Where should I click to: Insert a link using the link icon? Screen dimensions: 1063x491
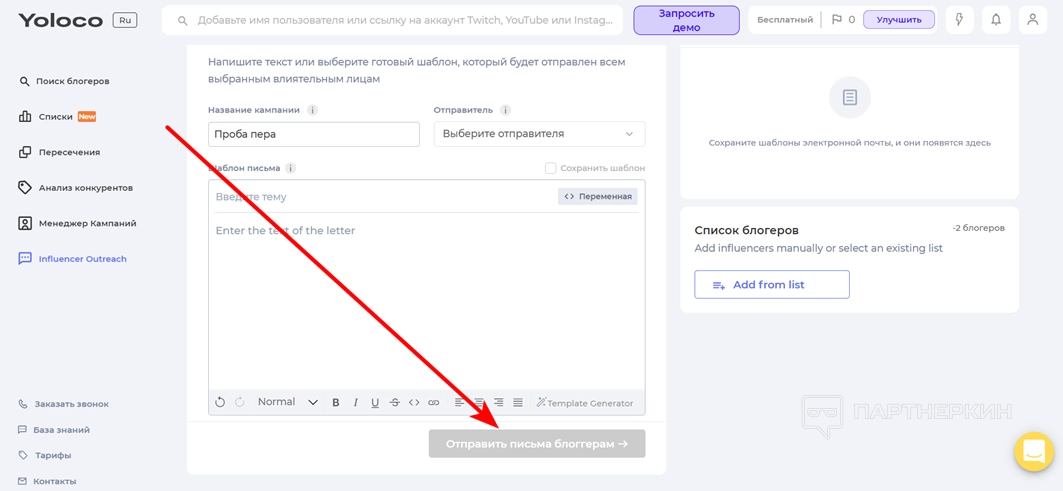[x=433, y=403]
